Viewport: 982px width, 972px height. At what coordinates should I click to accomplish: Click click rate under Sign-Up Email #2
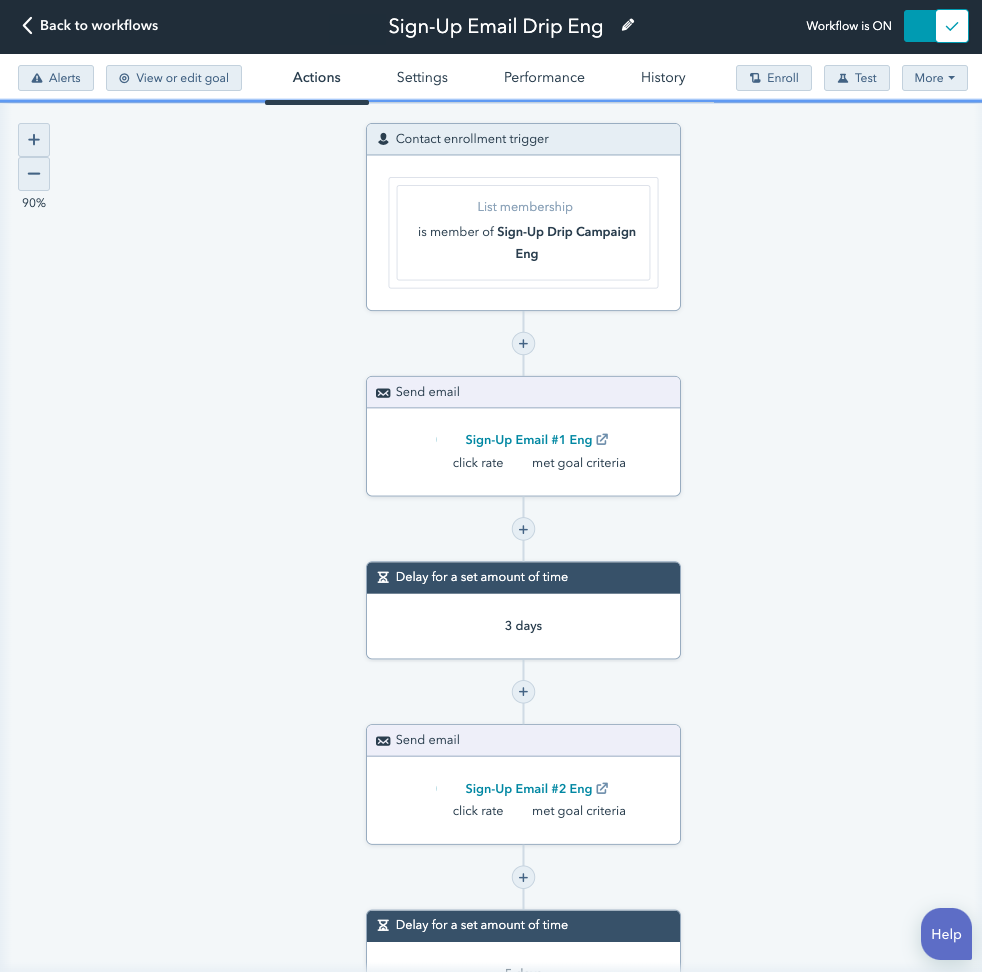click(x=478, y=811)
